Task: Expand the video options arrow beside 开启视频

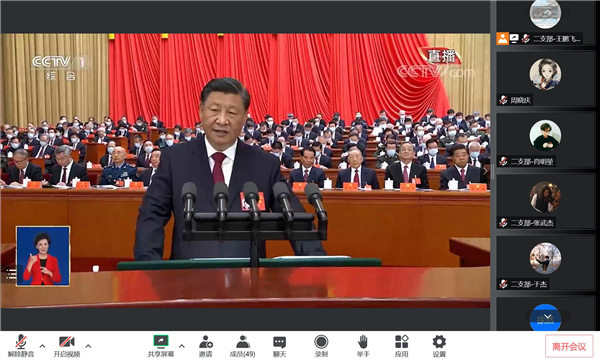Action: click(x=88, y=346)
